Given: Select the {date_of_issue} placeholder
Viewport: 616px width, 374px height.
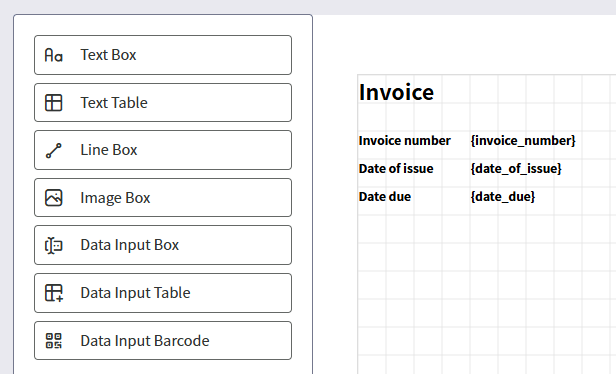Looking at the screenshot, I should 516,169.
